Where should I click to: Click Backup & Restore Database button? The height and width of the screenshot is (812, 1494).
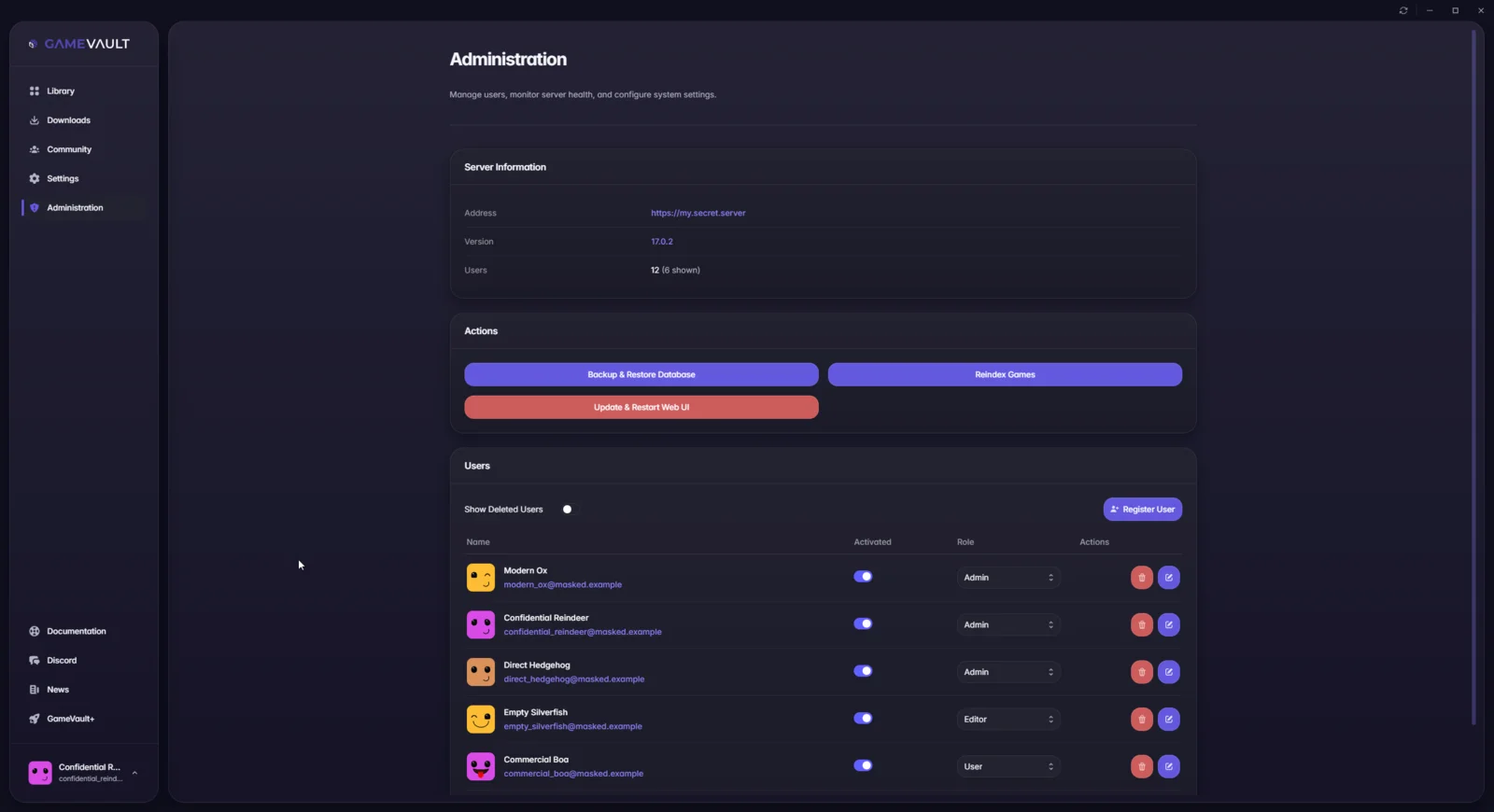(641, 374)
